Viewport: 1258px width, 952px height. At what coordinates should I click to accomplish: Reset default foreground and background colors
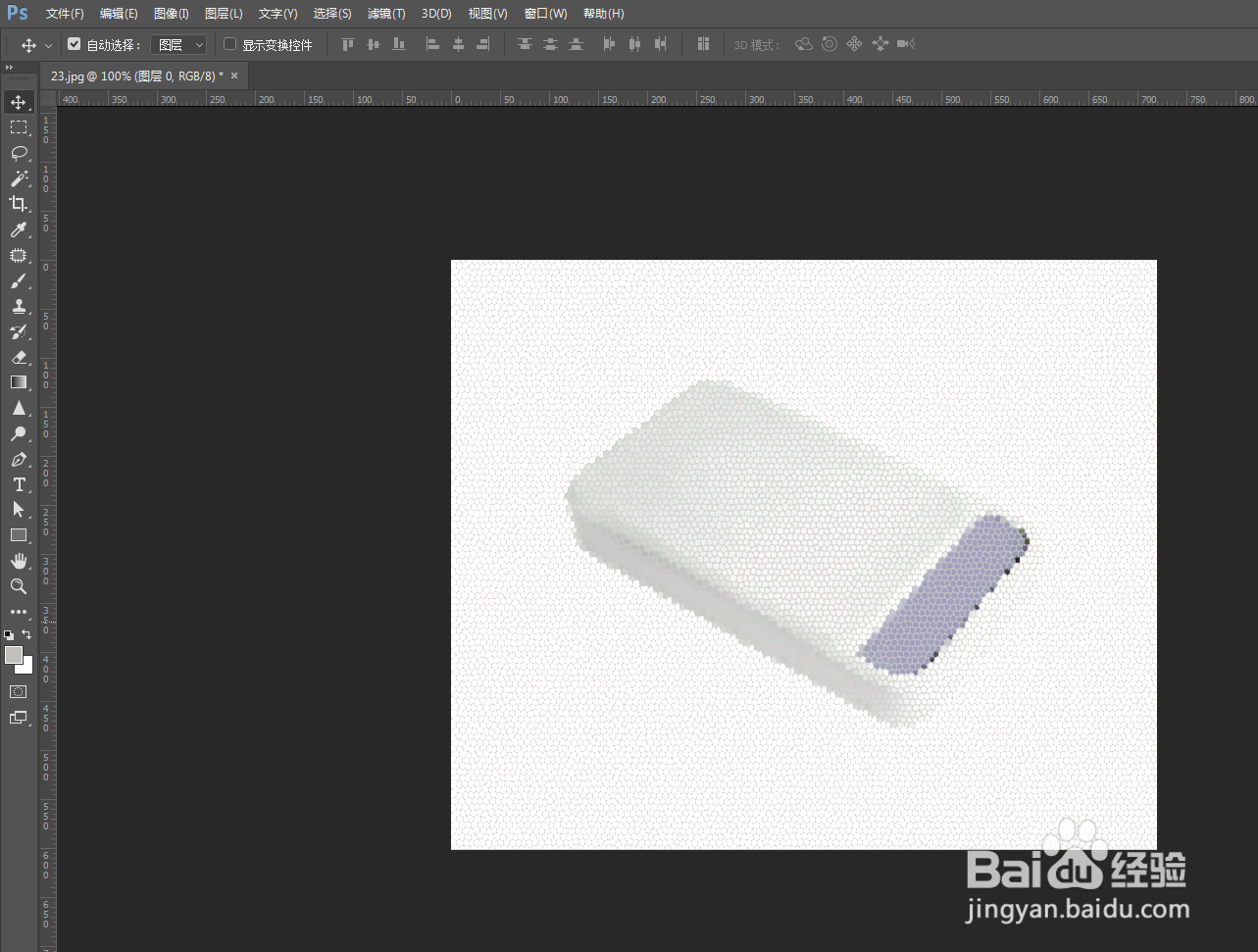click(x=9, y=635)
